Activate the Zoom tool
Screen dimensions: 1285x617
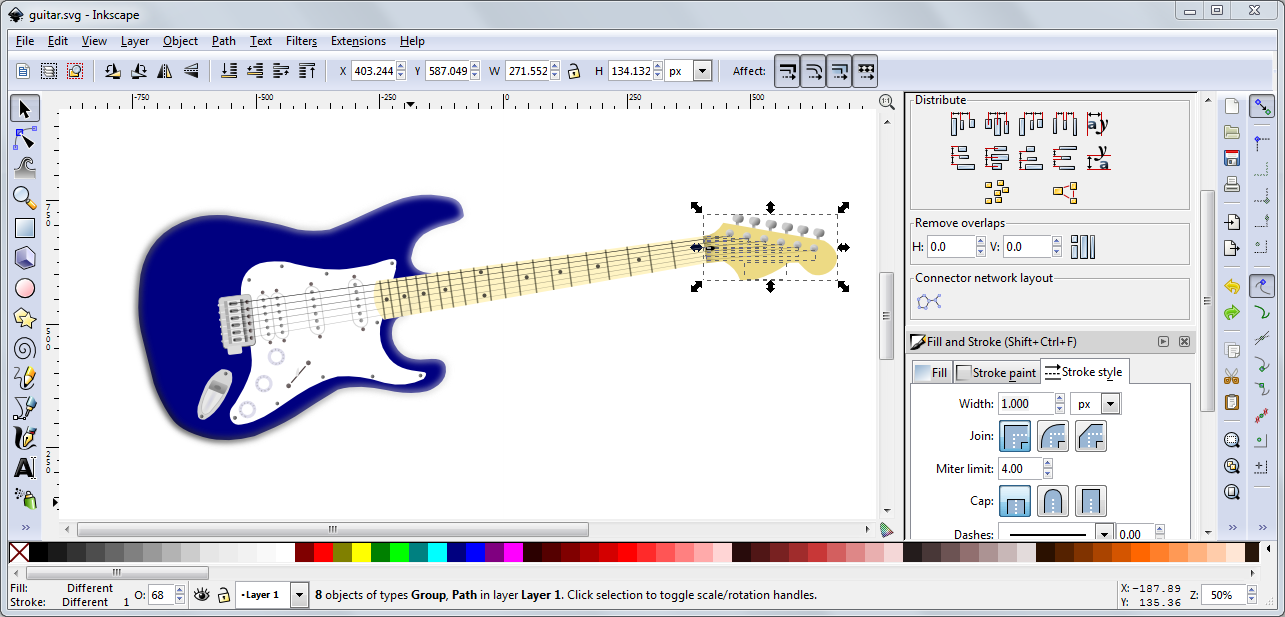point(25,198)
